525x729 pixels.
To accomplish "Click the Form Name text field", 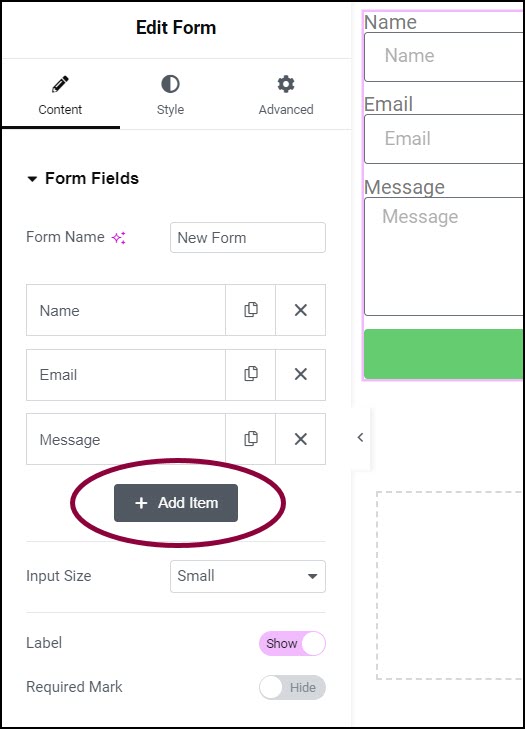I will pyautogui.click(x=248, y=238).
